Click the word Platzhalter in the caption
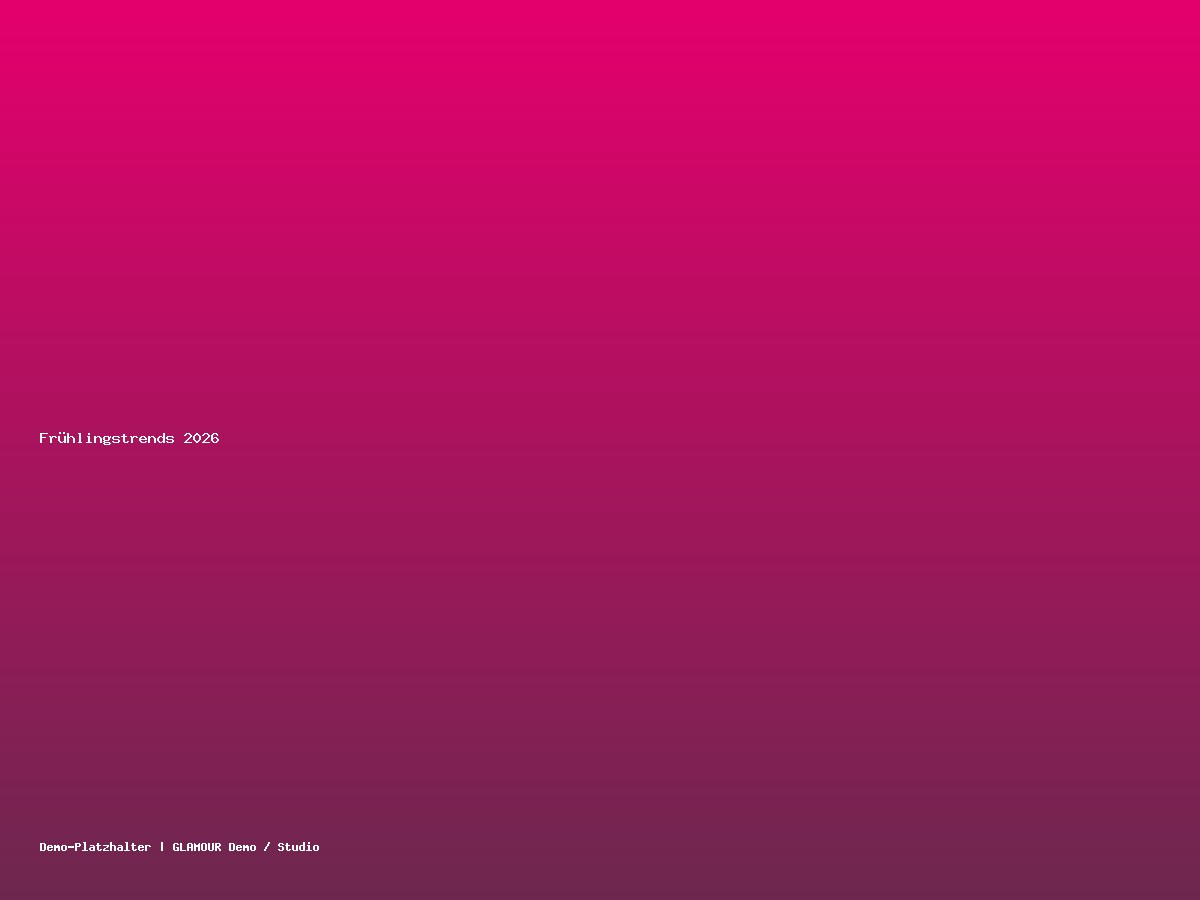This screenshot has height=900, width=1200. pyautogui.click(x=113, y=847)
